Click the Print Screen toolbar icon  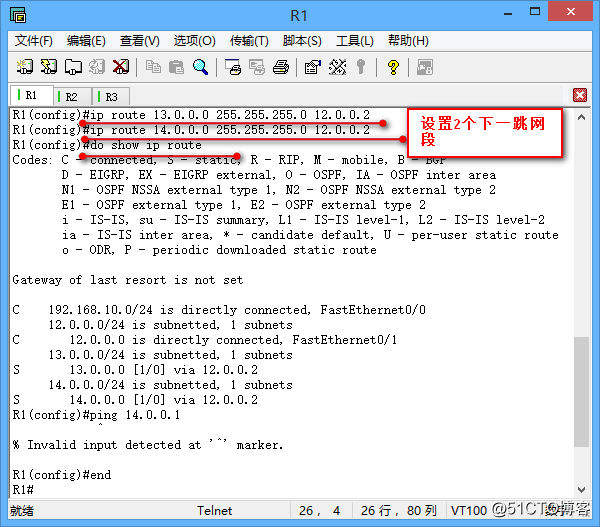click(x=233, y=67)
